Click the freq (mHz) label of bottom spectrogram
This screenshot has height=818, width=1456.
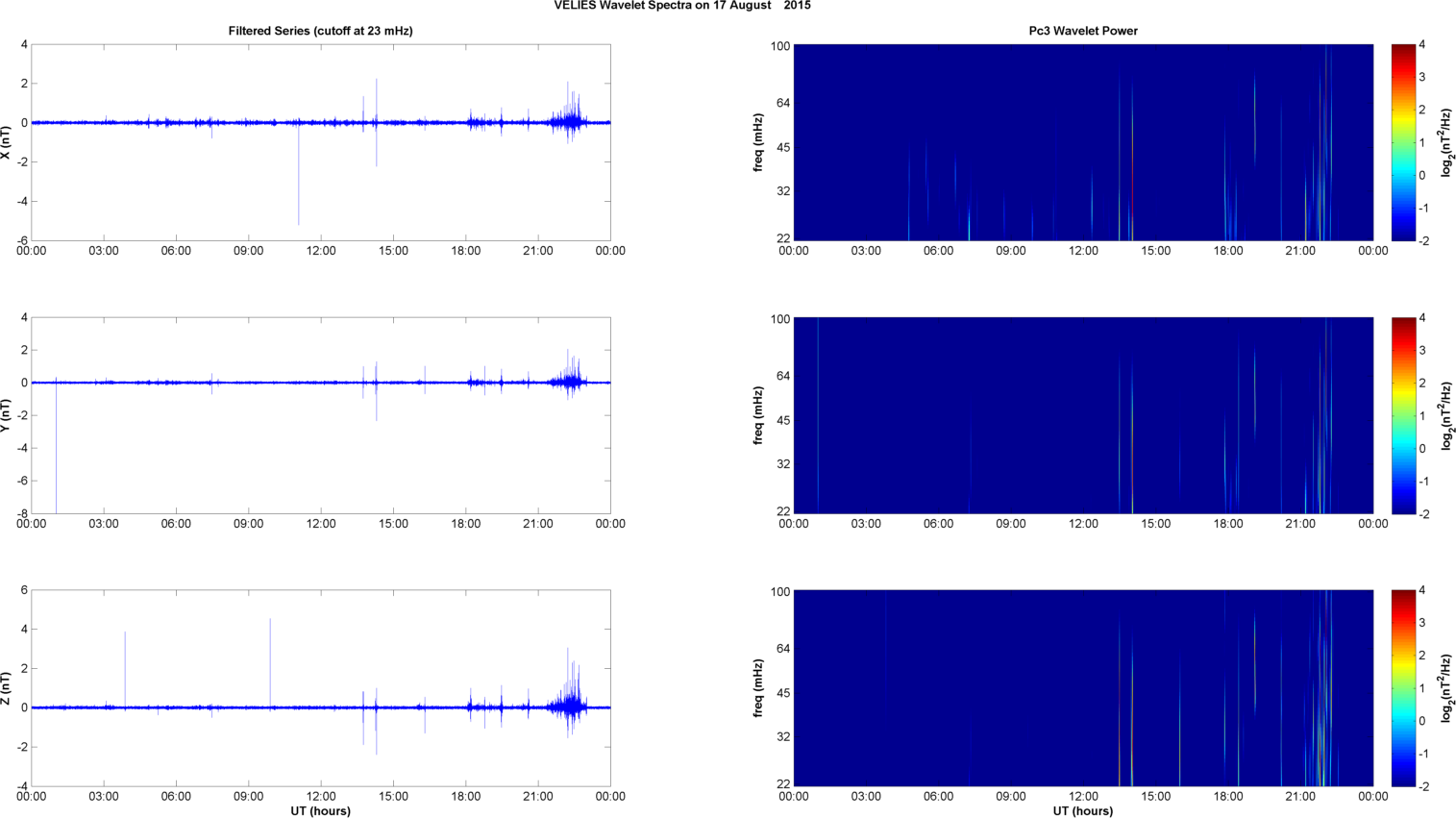pos(758,688)
